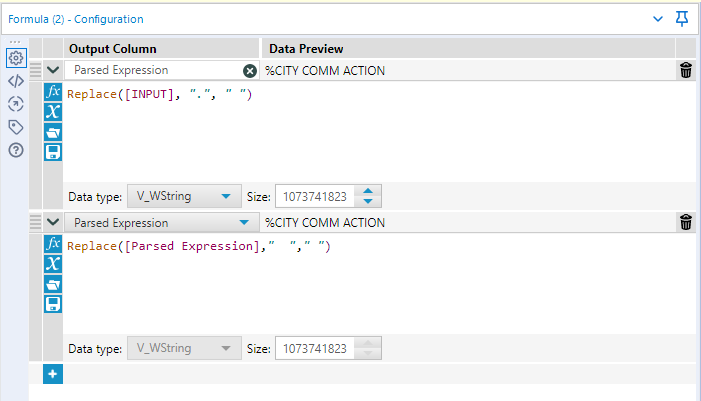Click the sidebar's three-dot grip

(15, 42)
